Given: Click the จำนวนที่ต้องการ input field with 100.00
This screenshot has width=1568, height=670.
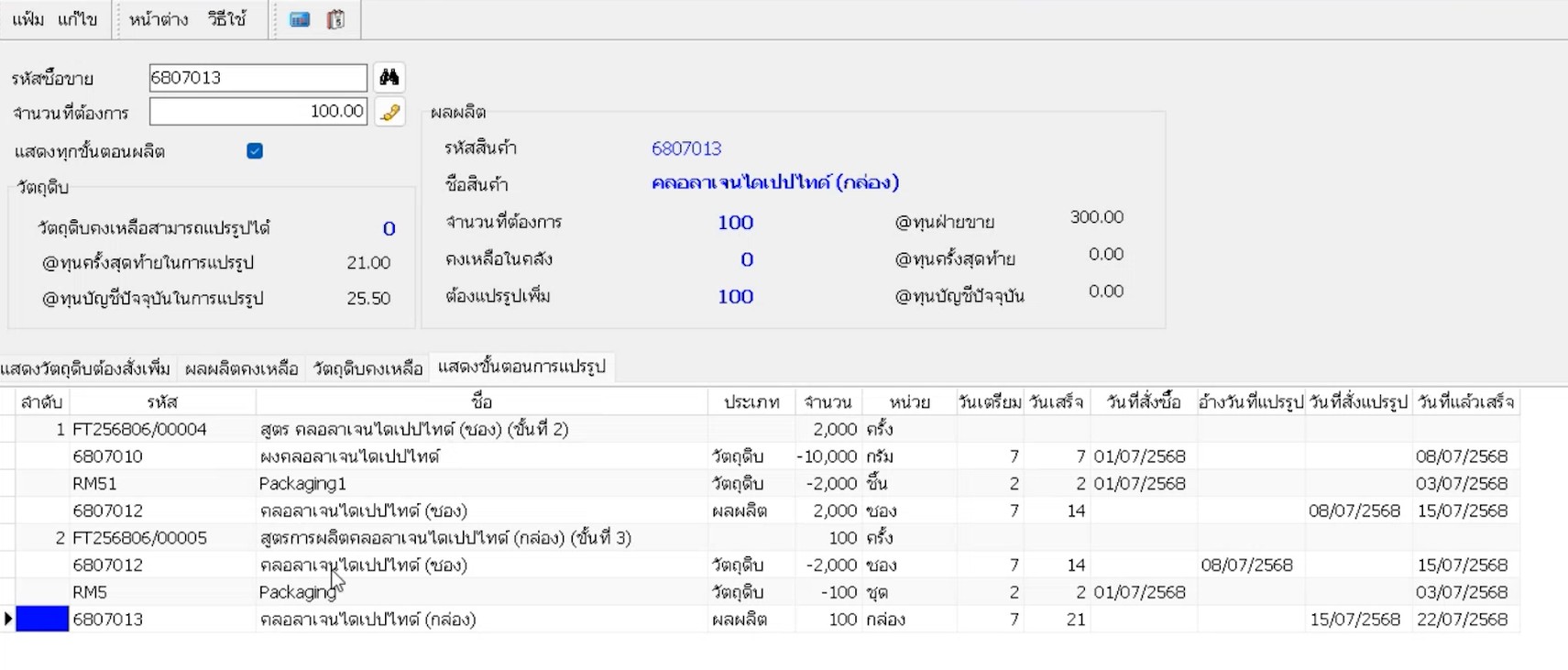Looking at the screenshot, I should (258, 112).
